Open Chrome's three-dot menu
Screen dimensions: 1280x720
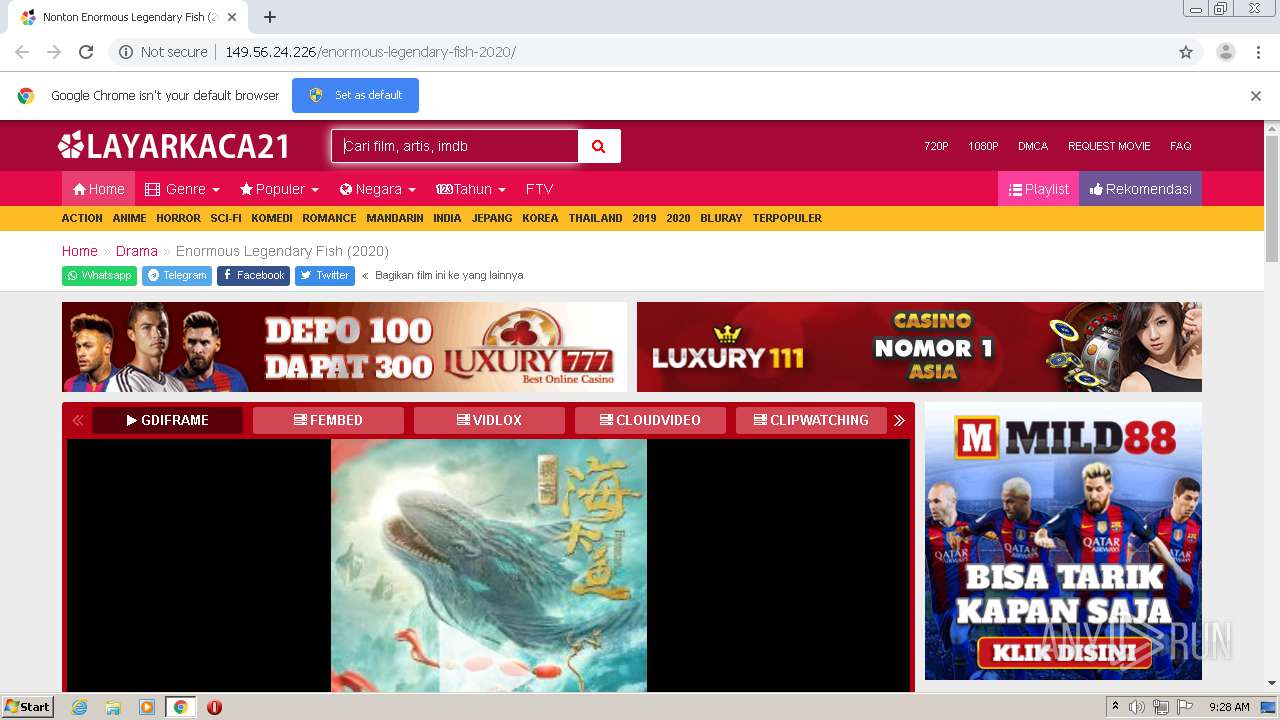[x=1258, y=52]
